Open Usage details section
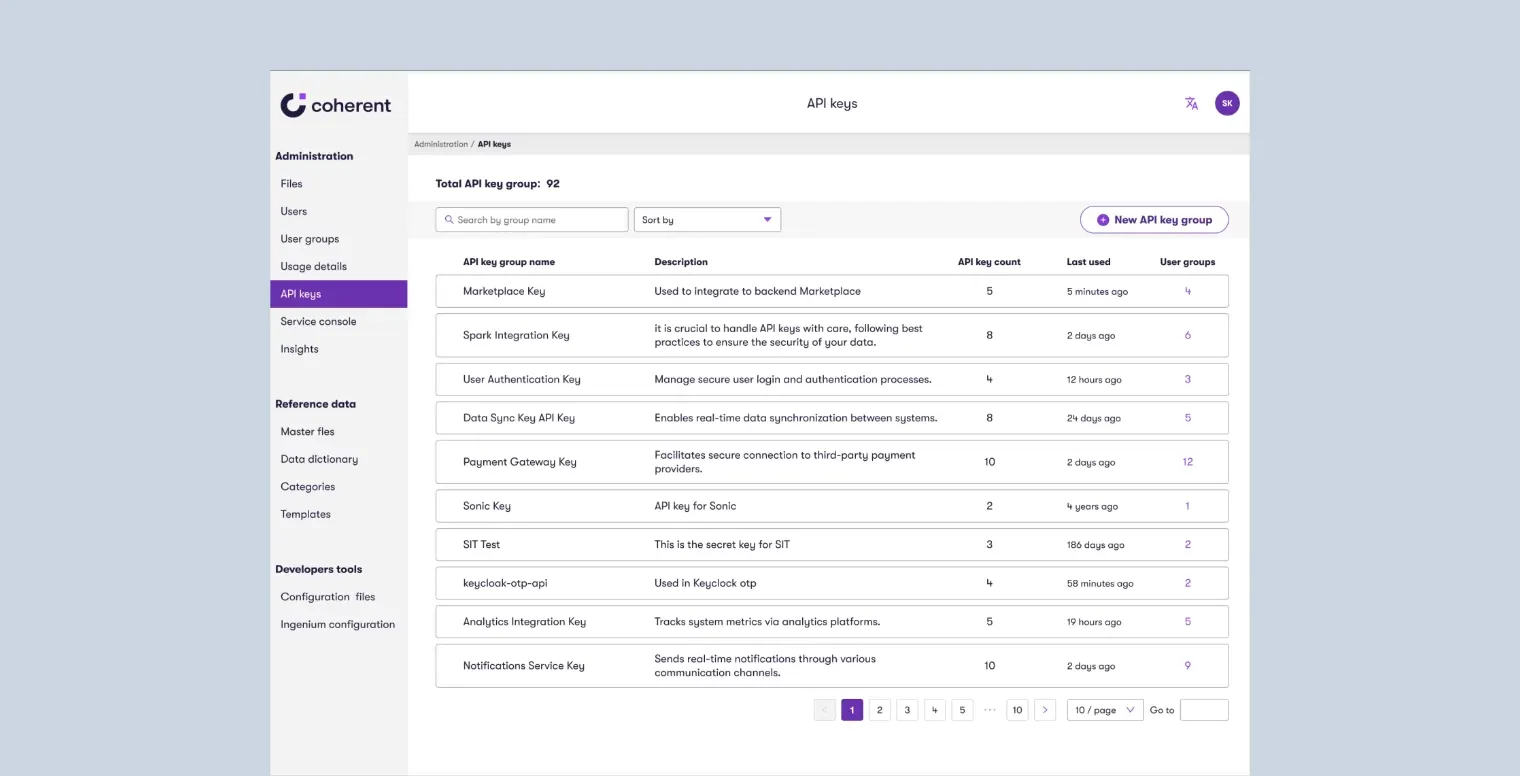 (314, 266)
